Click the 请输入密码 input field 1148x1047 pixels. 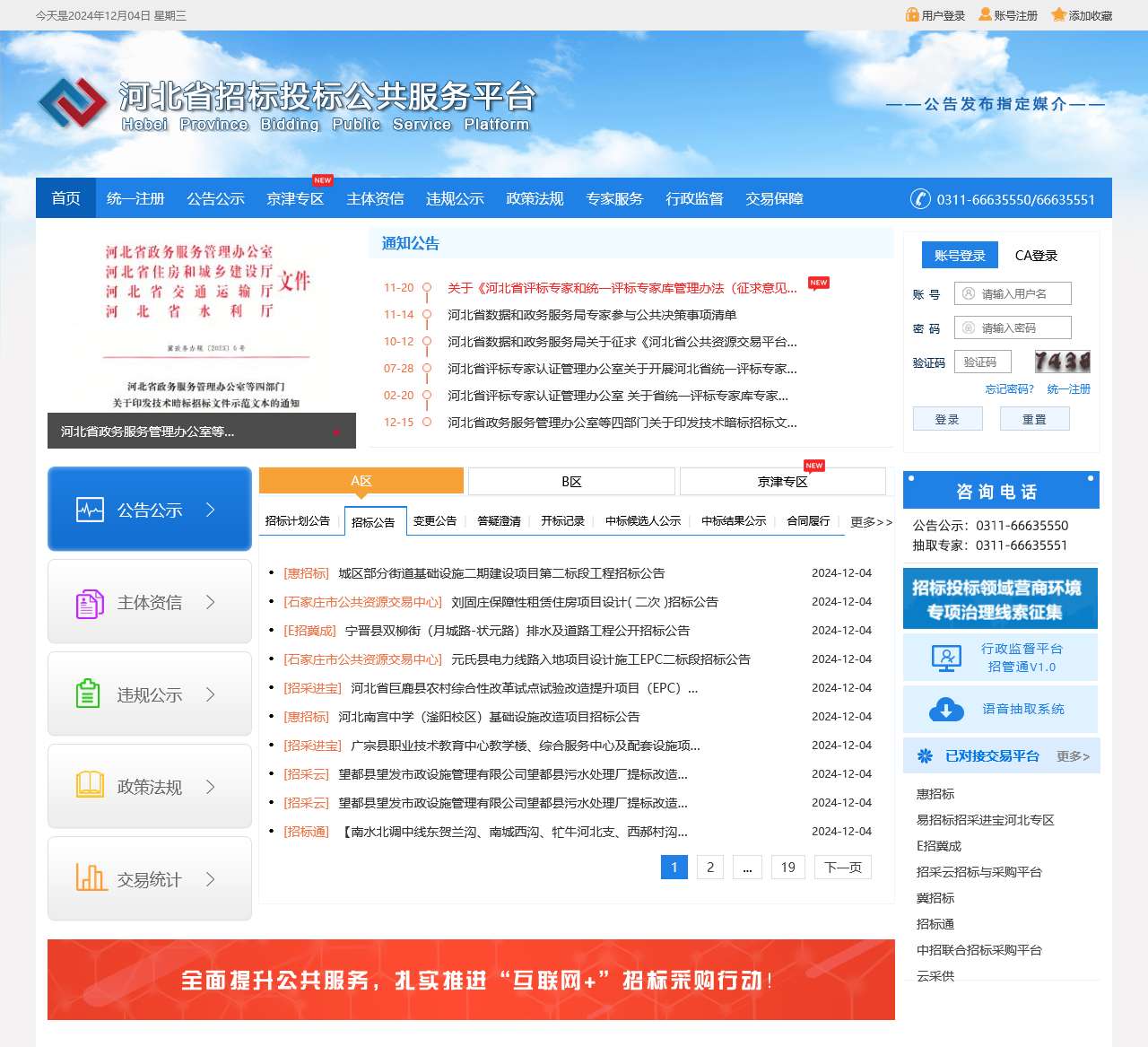(1013, 327)
